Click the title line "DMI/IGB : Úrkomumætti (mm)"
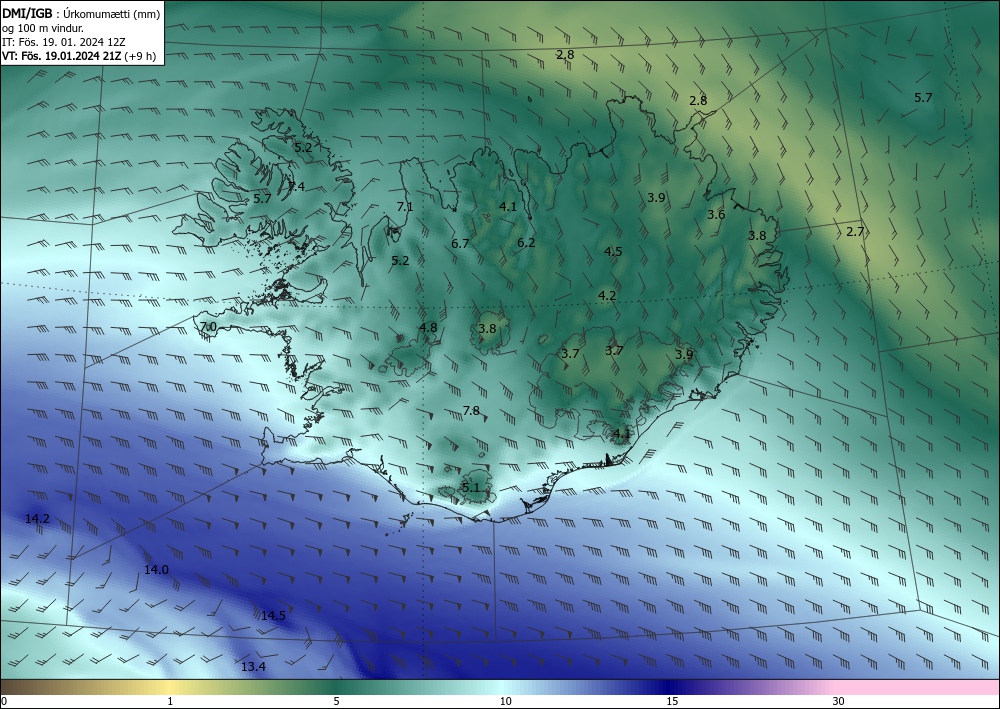The width and height of the screenshot is (1000, 709). tap(82, 14)
